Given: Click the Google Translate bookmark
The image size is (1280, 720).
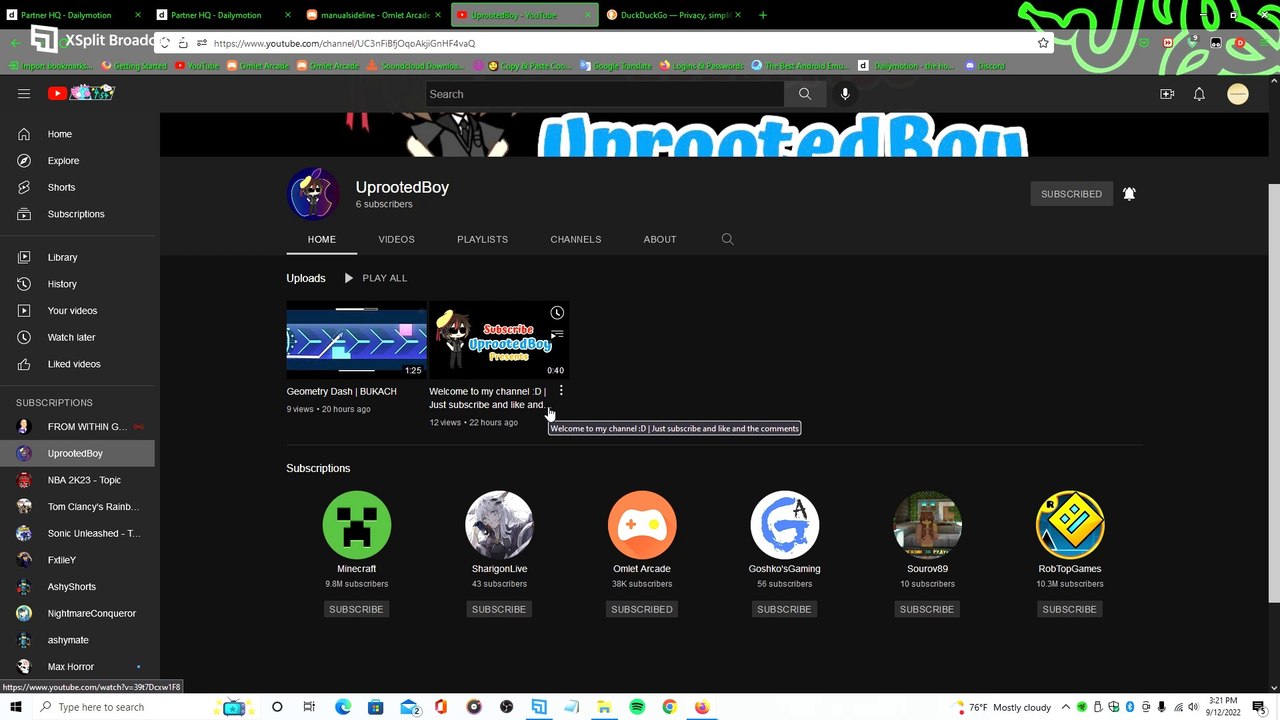Looking at the screenshot, I should coord(616,66).
